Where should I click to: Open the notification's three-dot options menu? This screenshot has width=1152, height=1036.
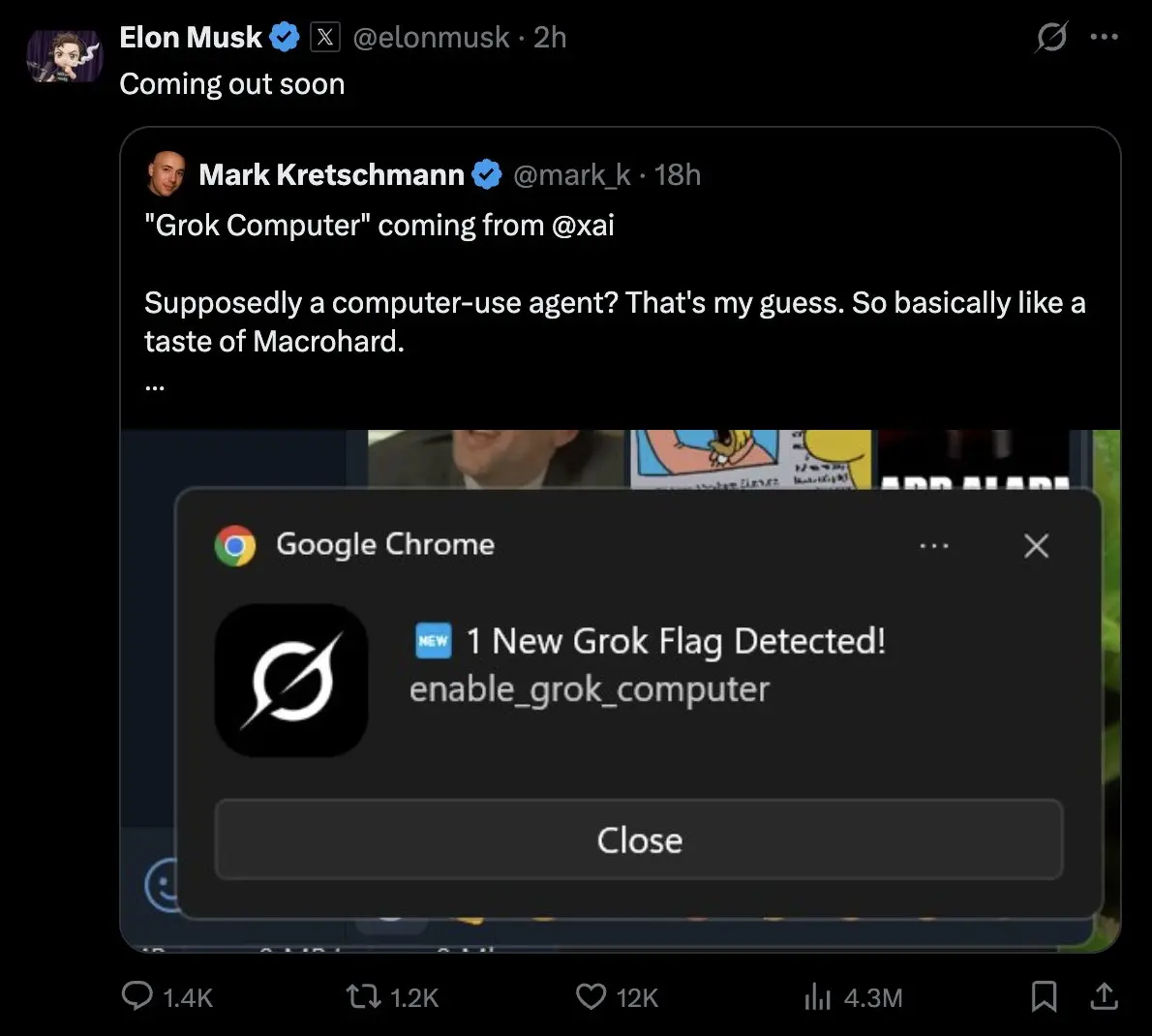(x=934, y=546)
